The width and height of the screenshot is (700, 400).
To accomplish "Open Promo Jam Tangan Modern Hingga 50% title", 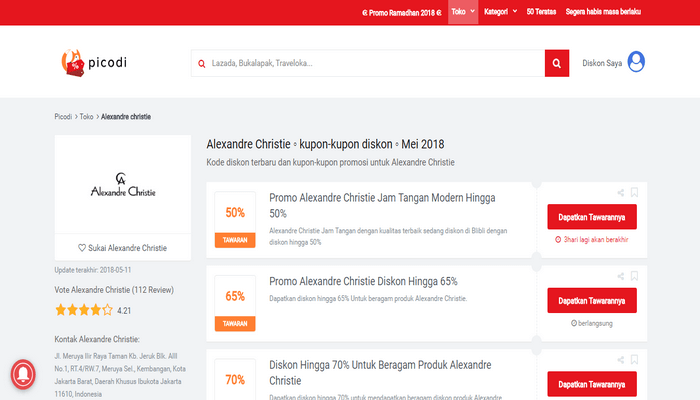I will click(x=382, y=205).
